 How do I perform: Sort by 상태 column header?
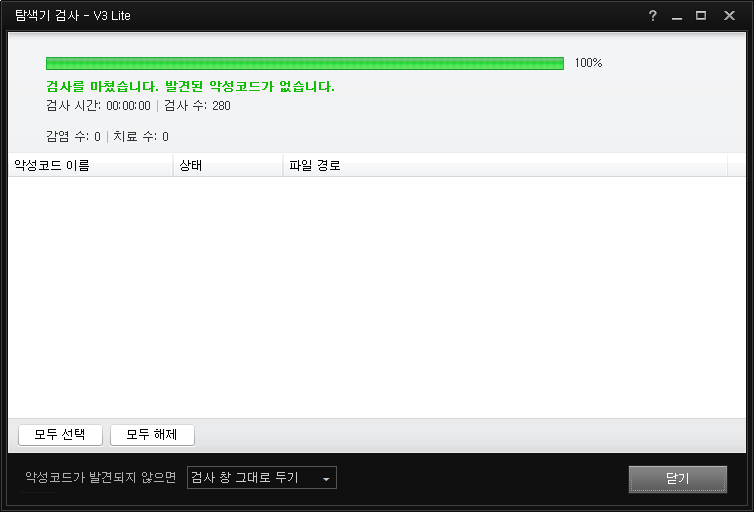point(228,165)
